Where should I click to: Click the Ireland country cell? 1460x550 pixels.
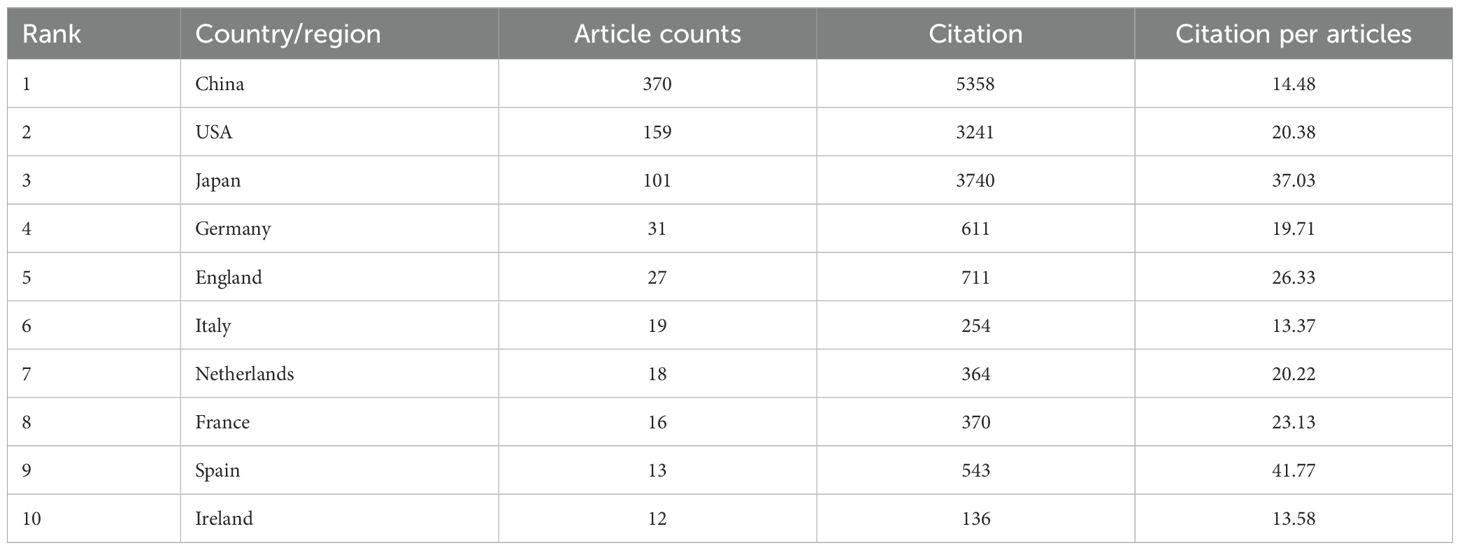[224, 519]
